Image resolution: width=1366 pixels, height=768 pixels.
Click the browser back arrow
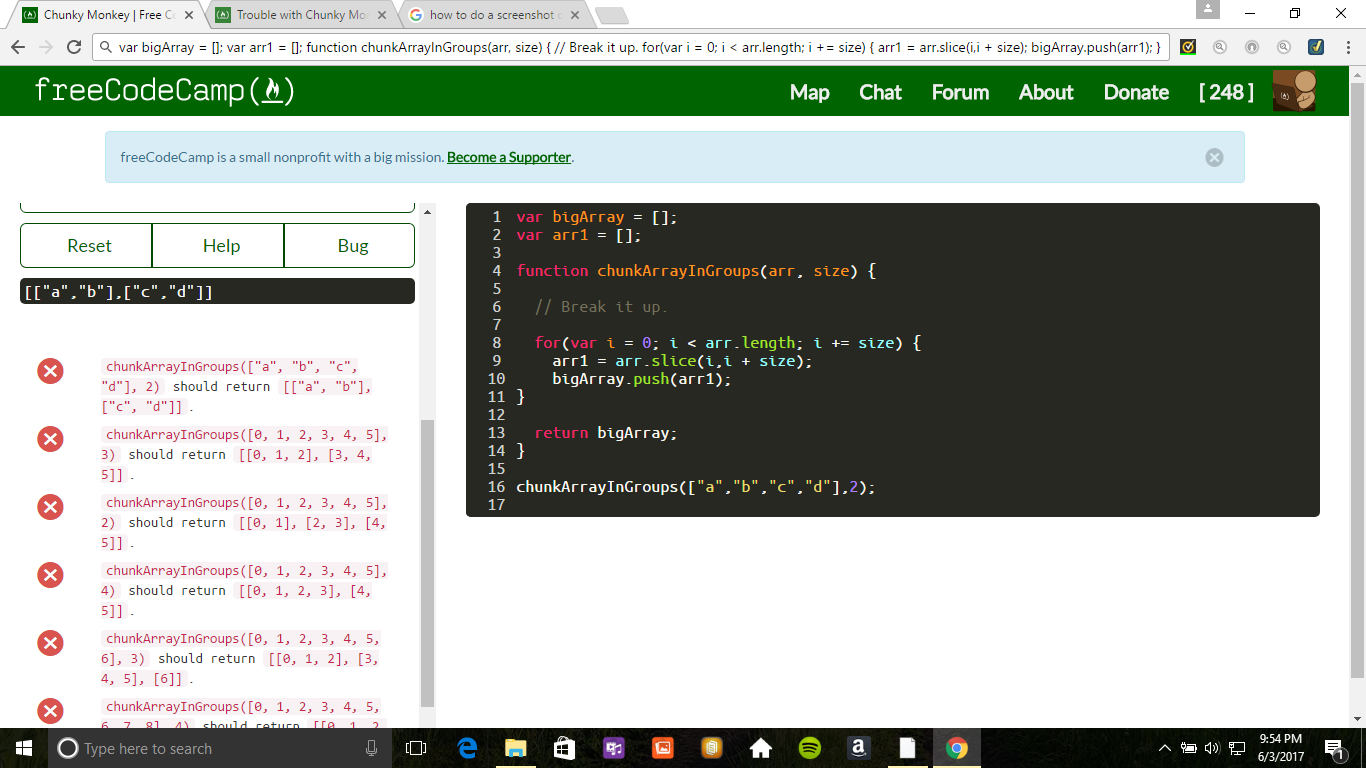point(18,47)
